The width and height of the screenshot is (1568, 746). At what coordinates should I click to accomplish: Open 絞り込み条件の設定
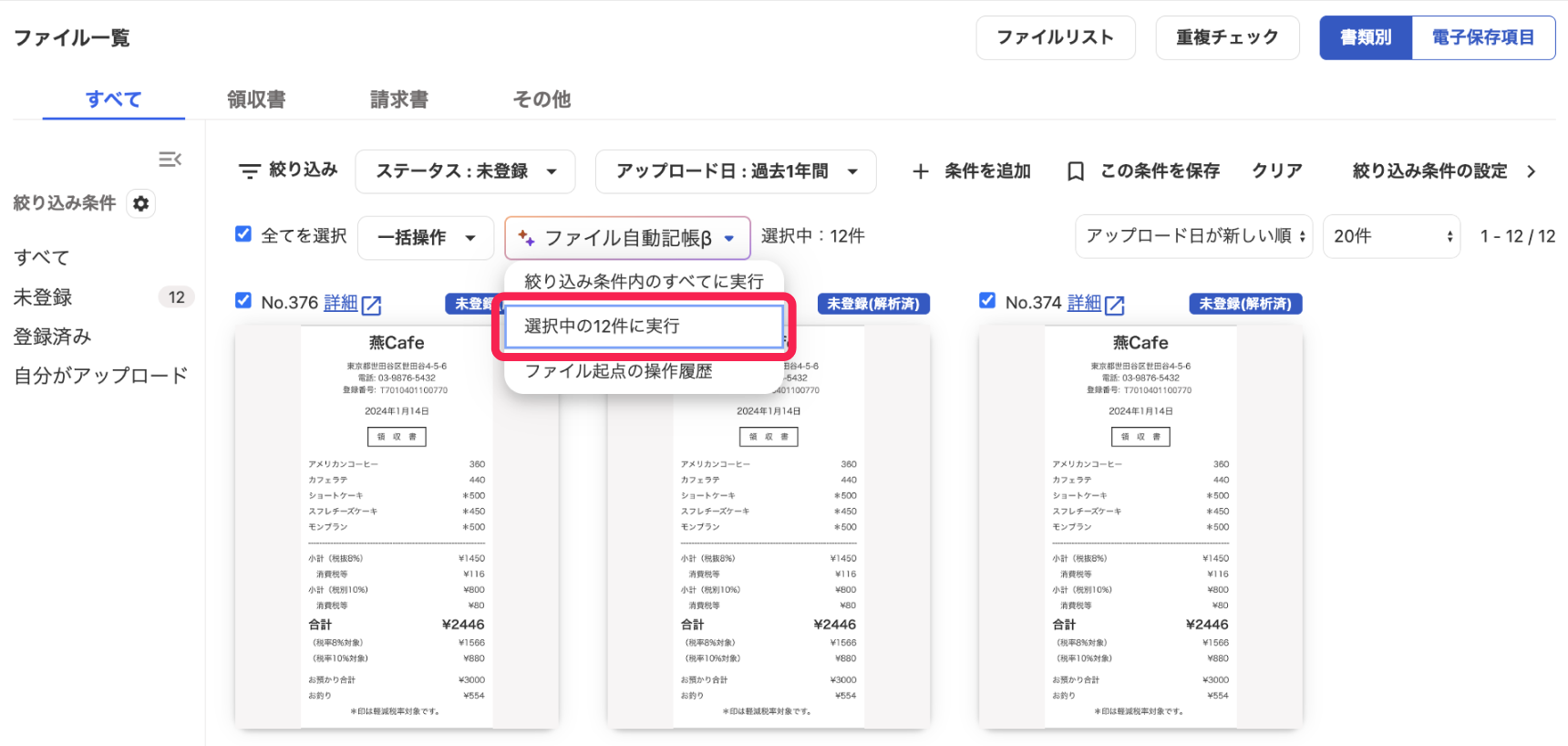(1443, 171)
